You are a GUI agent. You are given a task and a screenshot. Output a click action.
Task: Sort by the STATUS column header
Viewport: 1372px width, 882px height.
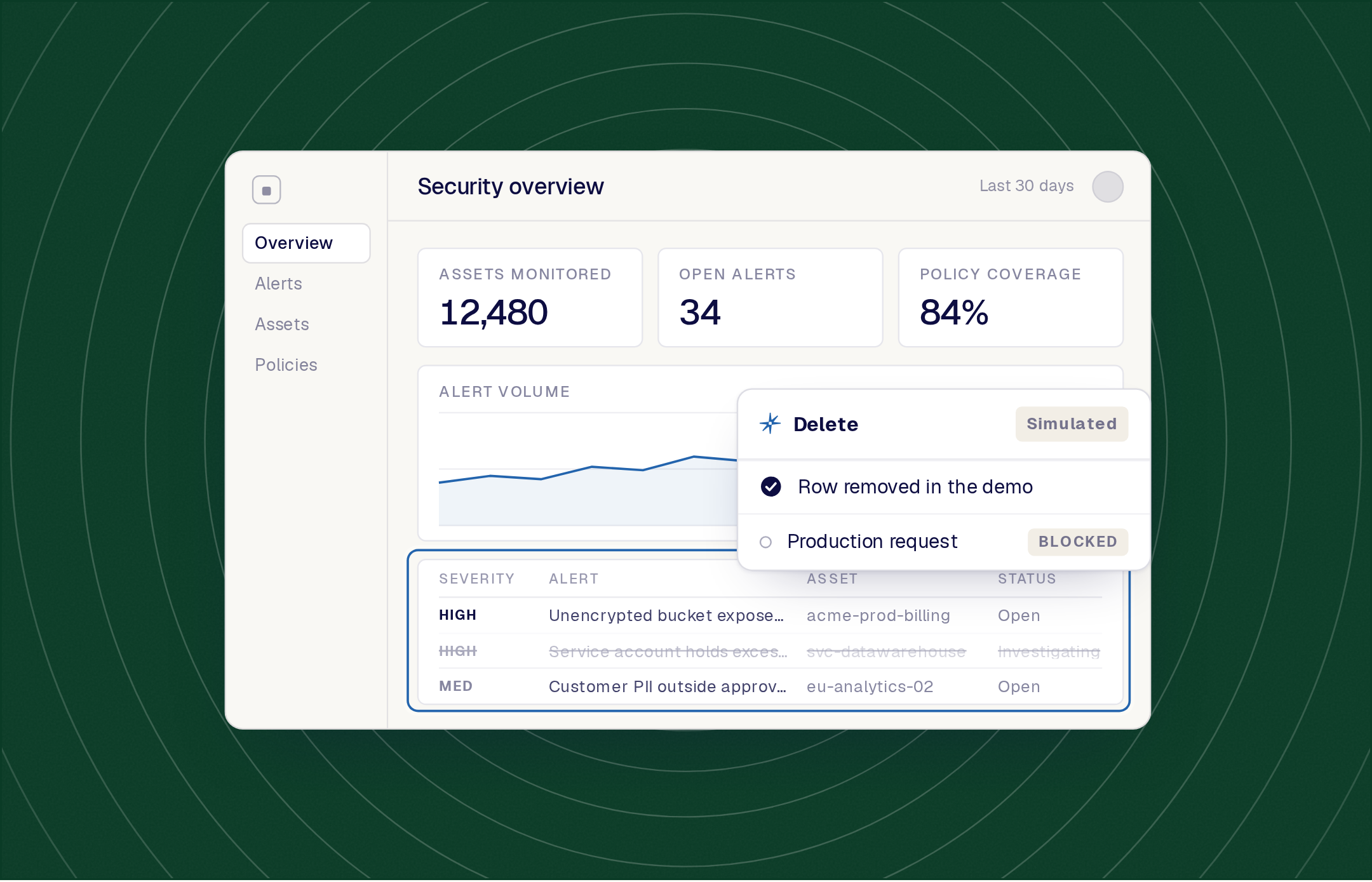pyautogui.click(x=1026, y=579)
